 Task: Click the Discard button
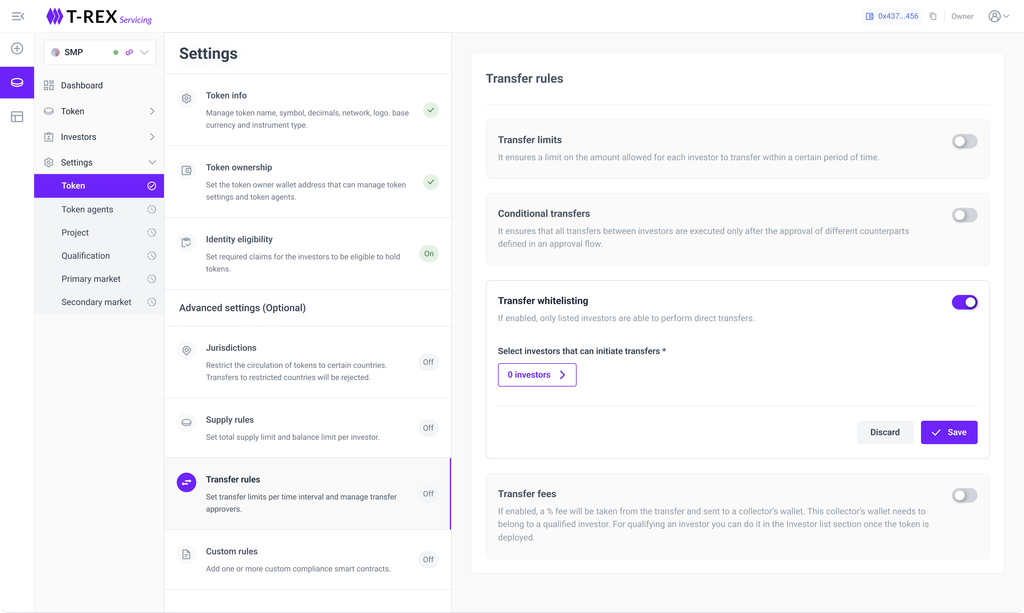[884, 432]
